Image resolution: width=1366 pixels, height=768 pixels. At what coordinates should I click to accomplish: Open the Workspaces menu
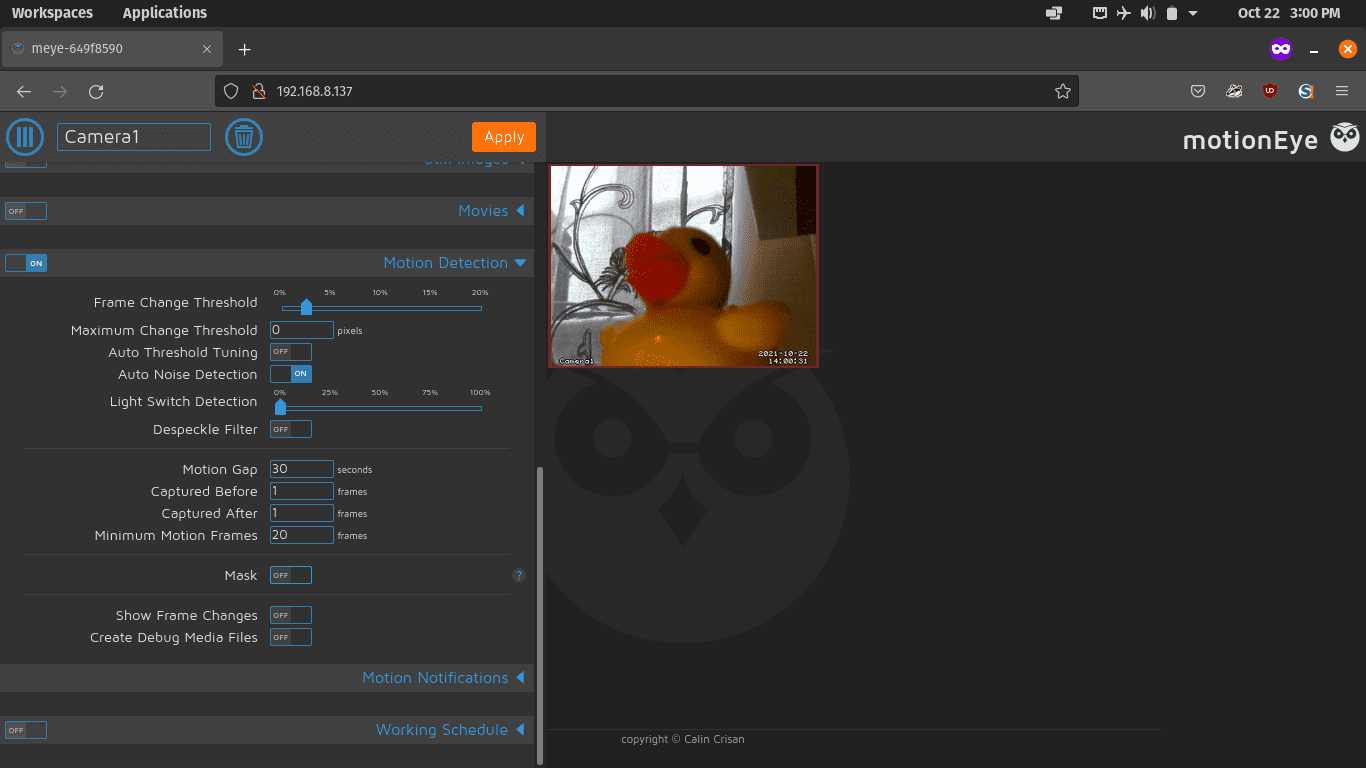click(x=52, y=13)
